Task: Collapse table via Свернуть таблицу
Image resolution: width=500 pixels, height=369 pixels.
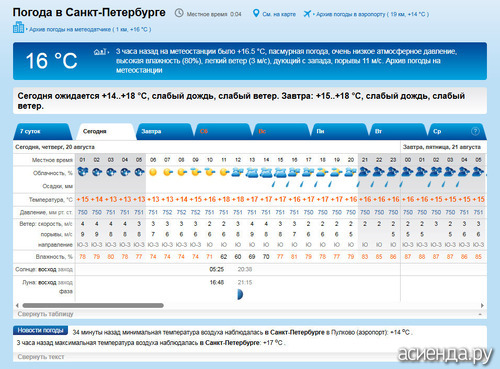Action: 45,314
